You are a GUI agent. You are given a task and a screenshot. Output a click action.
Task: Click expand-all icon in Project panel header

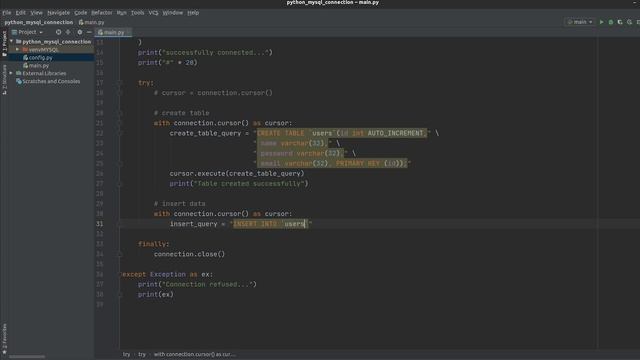click(x=68, y=32)
